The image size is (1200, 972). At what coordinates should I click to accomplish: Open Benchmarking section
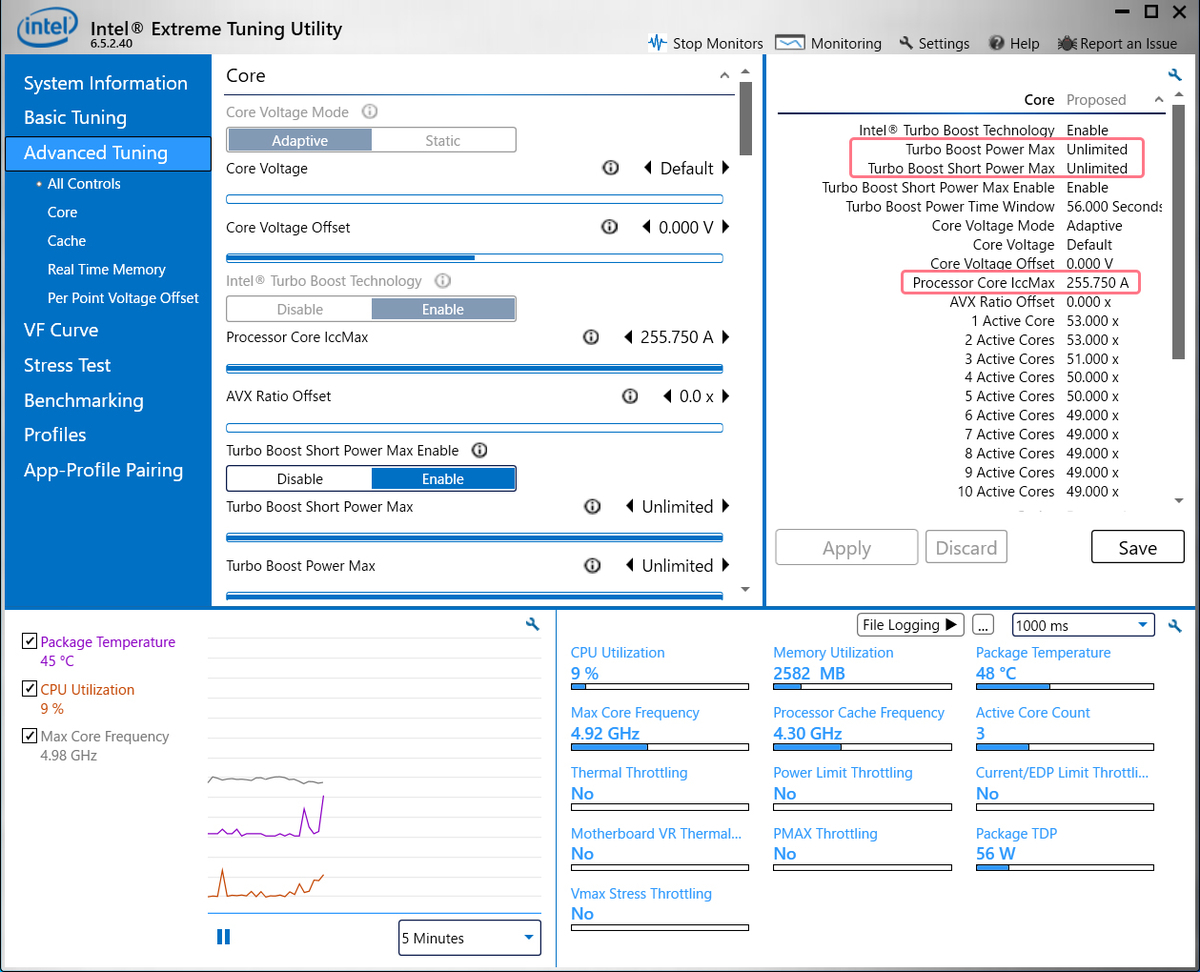pos(83,400)
